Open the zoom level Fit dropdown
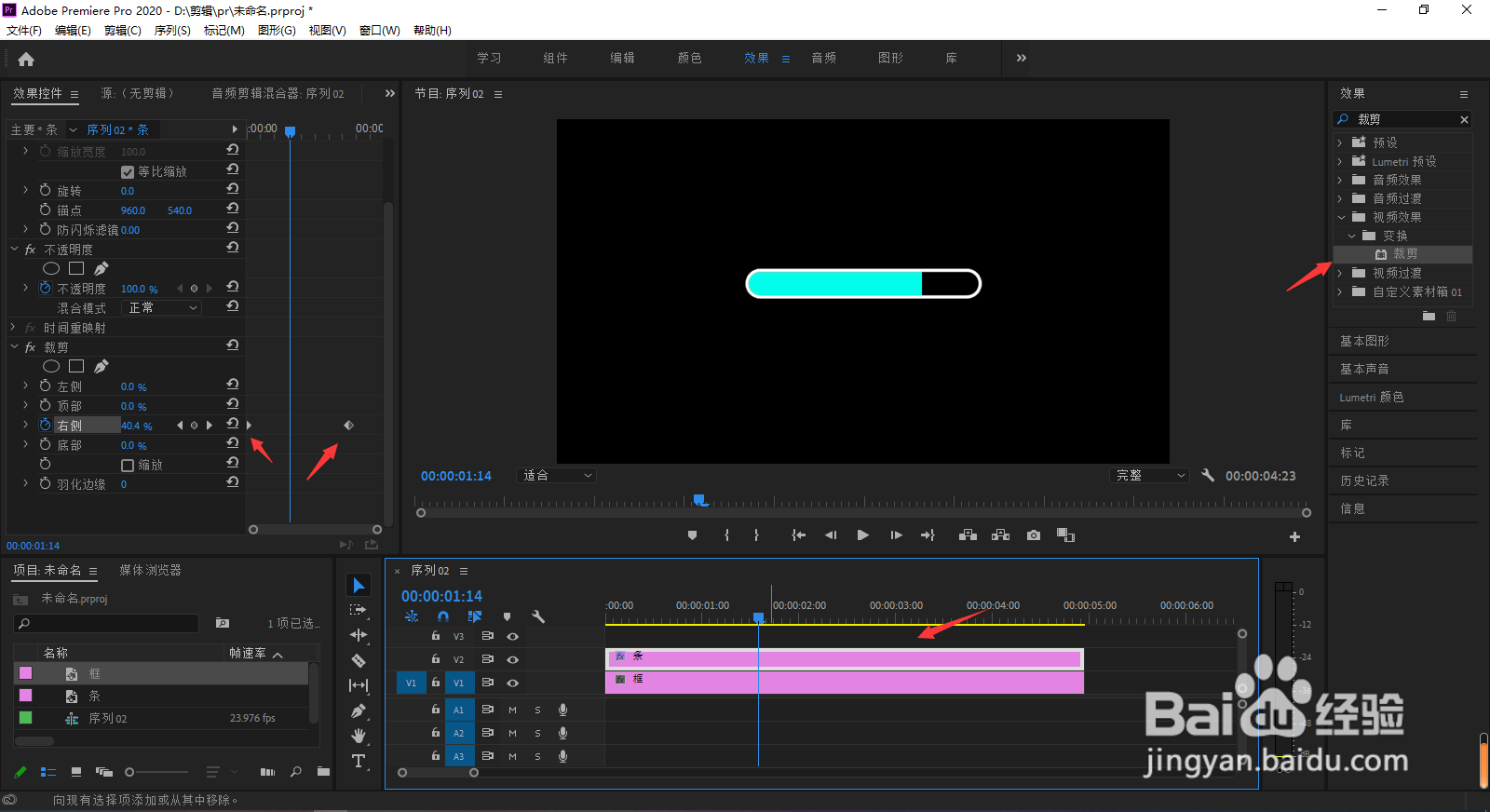Image resolution: width=1490 pixels, height=812 pixels. (557, 475)
